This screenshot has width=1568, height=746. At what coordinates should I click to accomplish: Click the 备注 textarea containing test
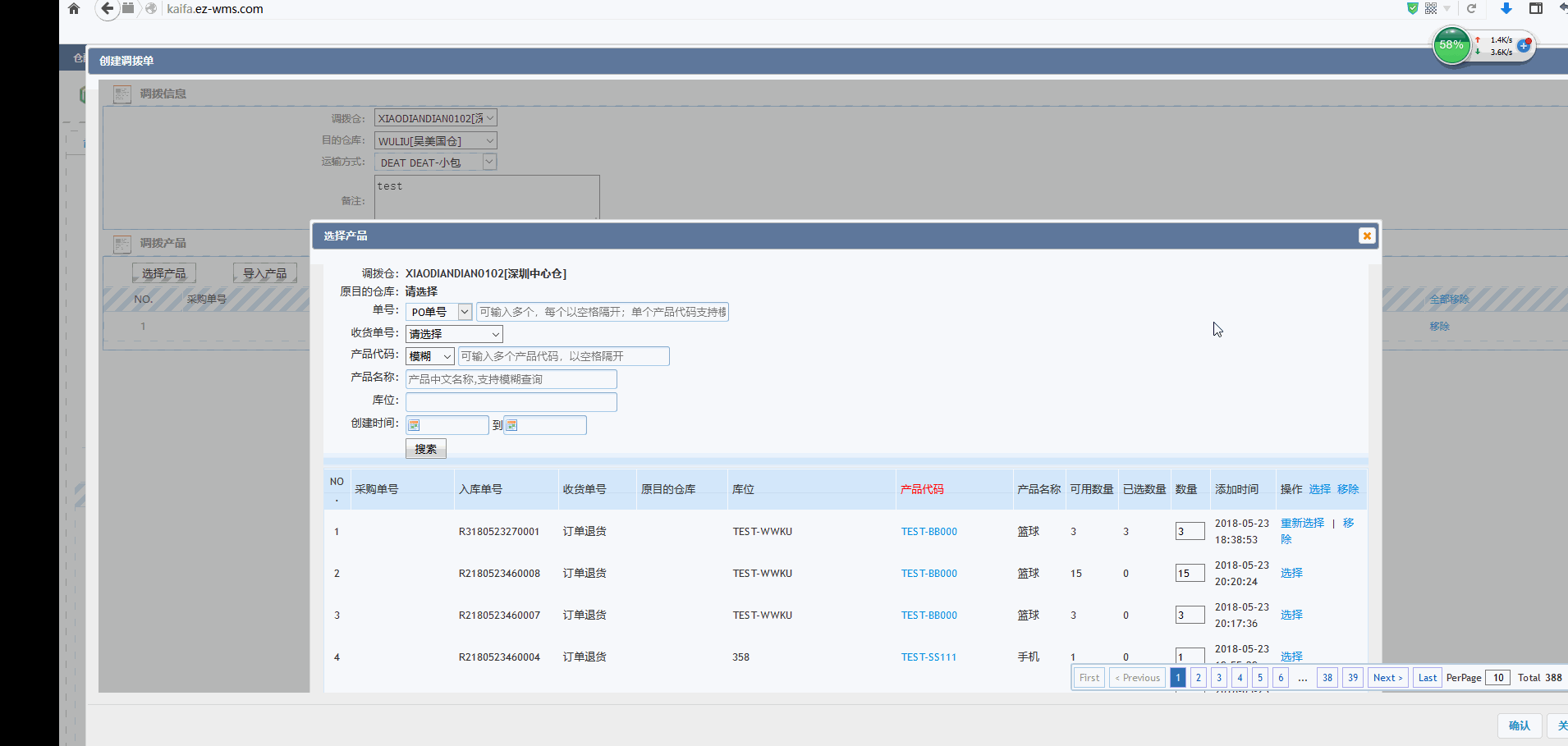[x=487, y=197]
